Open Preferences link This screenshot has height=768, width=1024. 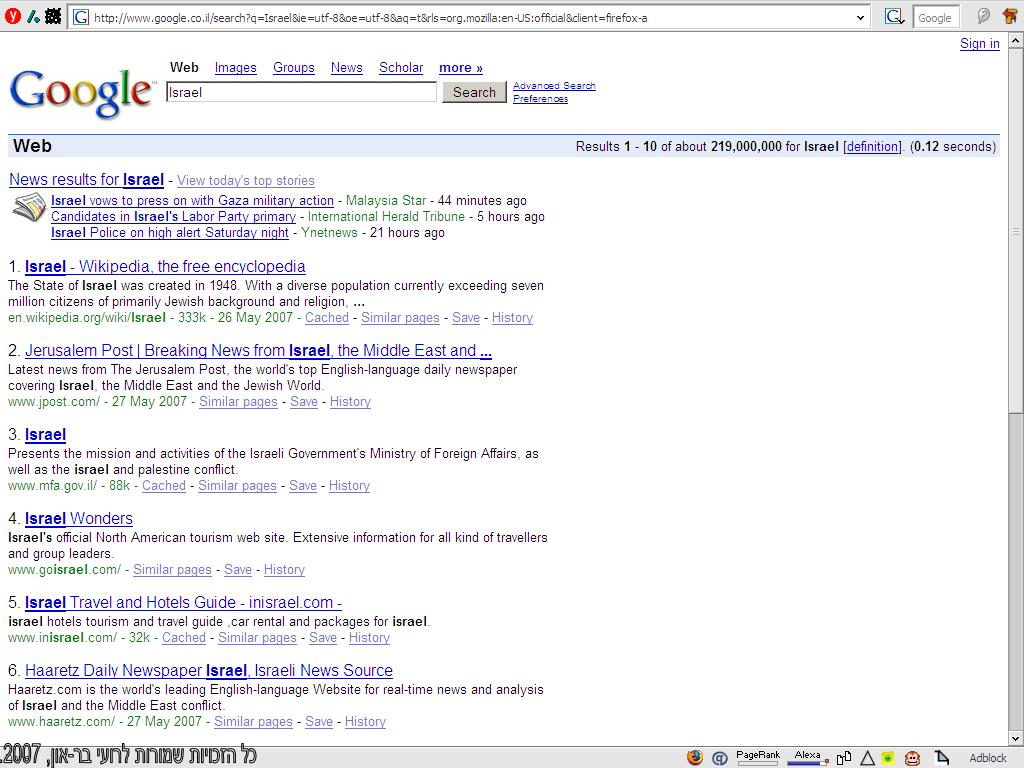coord(540,99)
